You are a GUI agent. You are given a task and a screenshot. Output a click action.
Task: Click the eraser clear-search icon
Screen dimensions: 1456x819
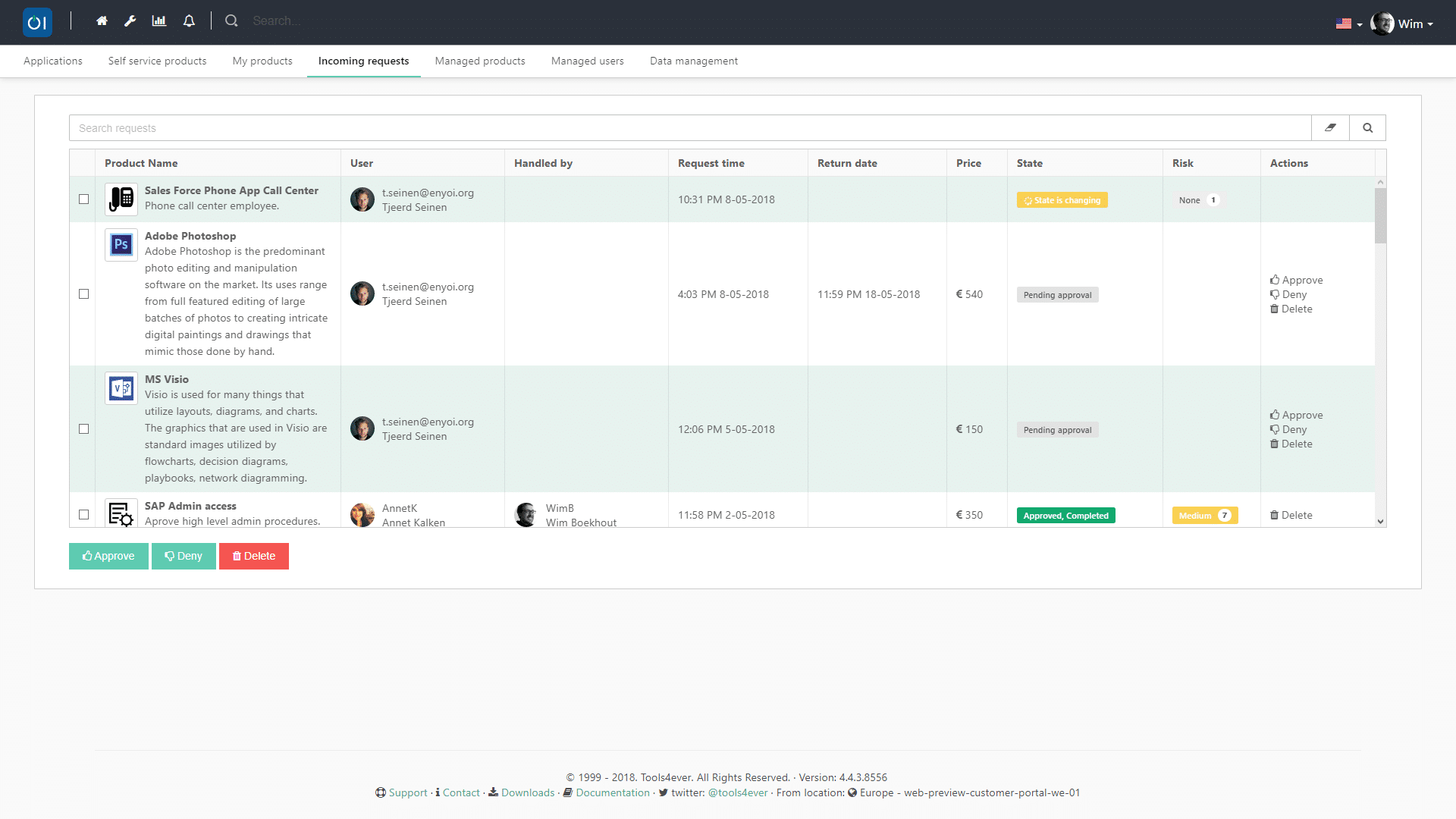[x=1330, y=128]
